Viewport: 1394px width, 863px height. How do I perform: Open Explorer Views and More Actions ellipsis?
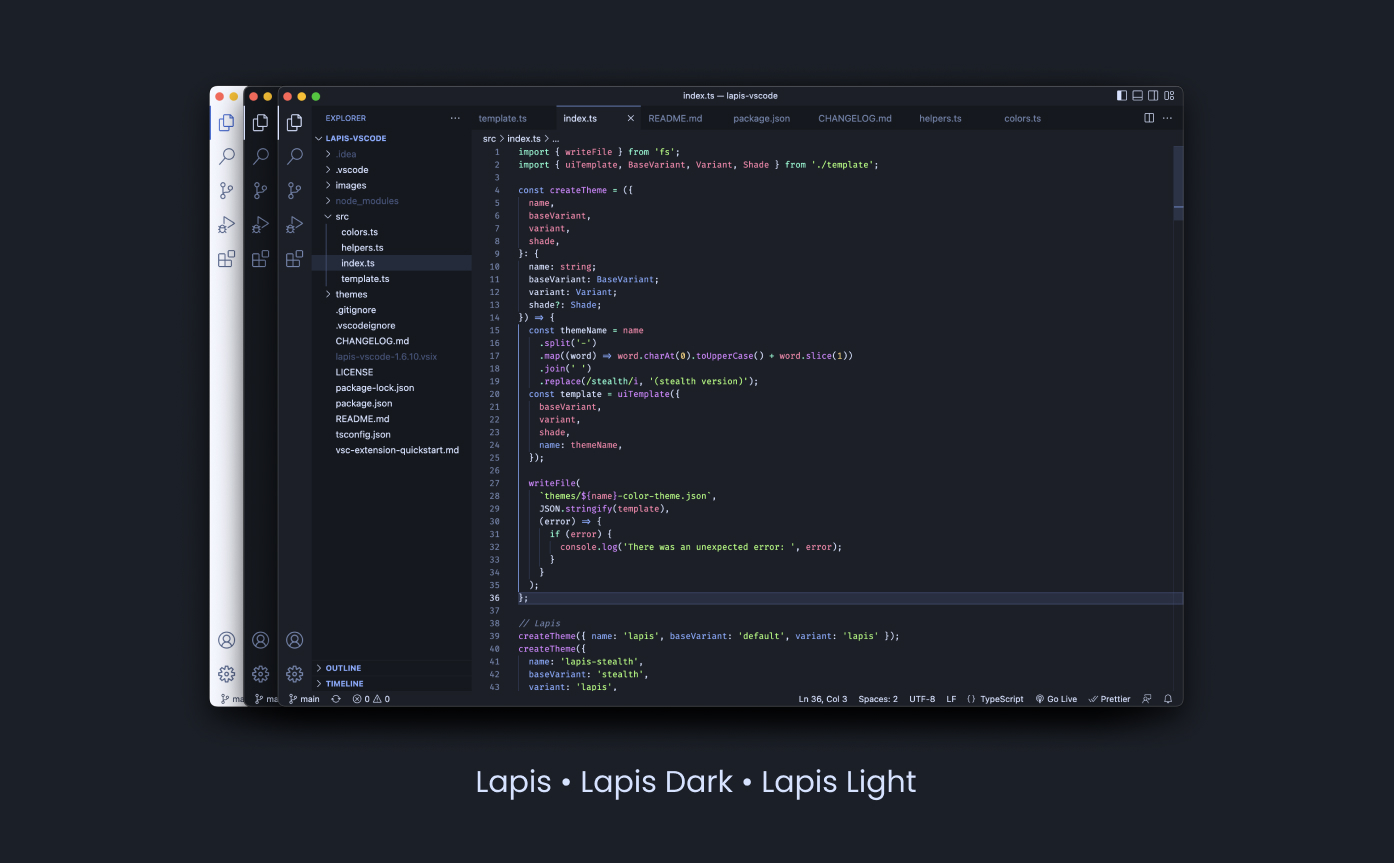(x=455, y=118)
